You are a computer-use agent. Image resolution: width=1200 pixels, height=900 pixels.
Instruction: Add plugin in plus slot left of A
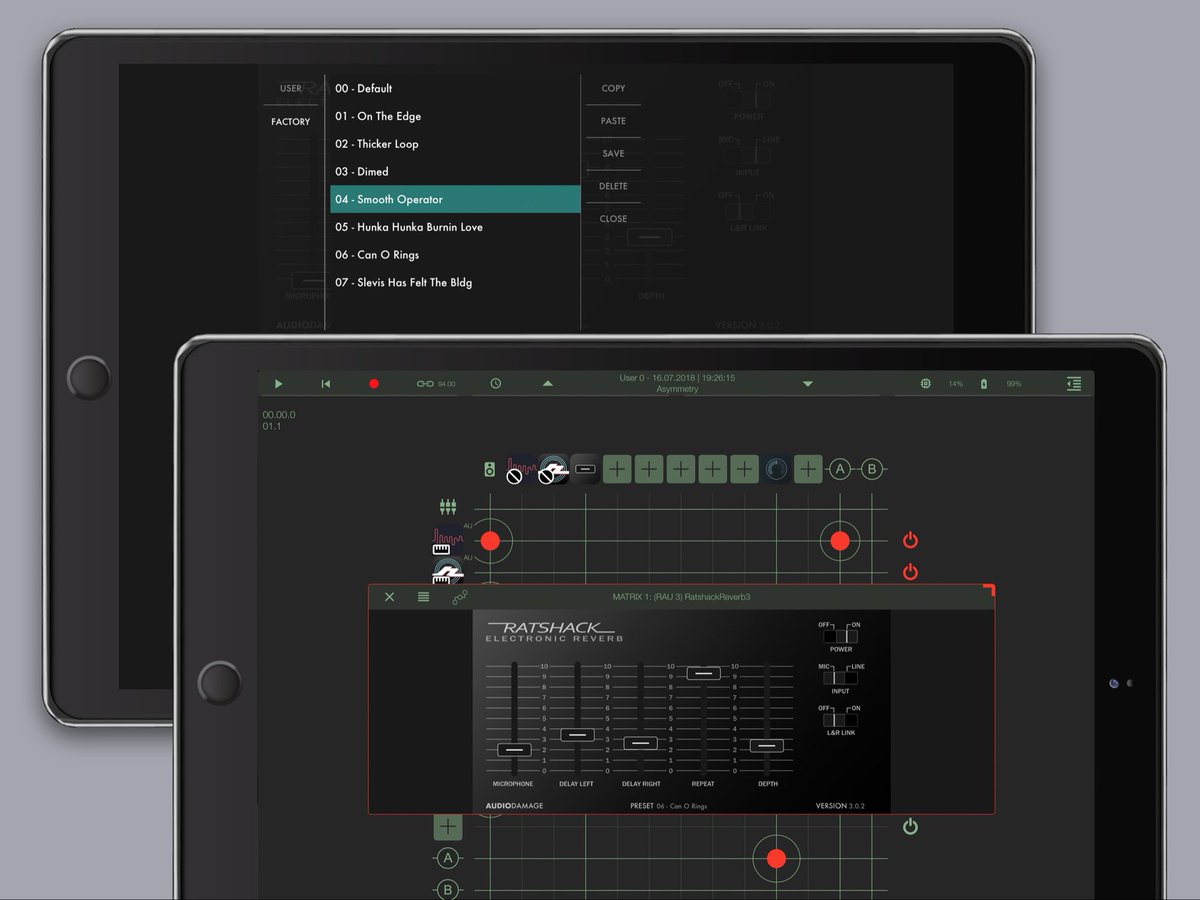pos(808,469)
